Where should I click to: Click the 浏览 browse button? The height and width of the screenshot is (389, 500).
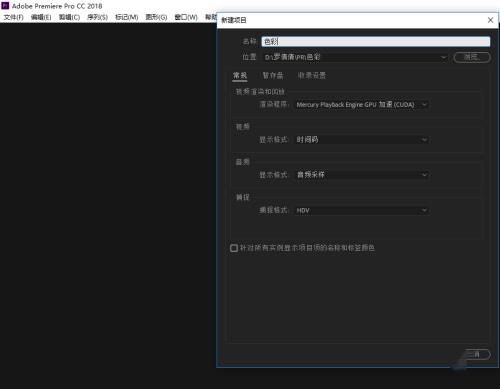tap(472, 57)
